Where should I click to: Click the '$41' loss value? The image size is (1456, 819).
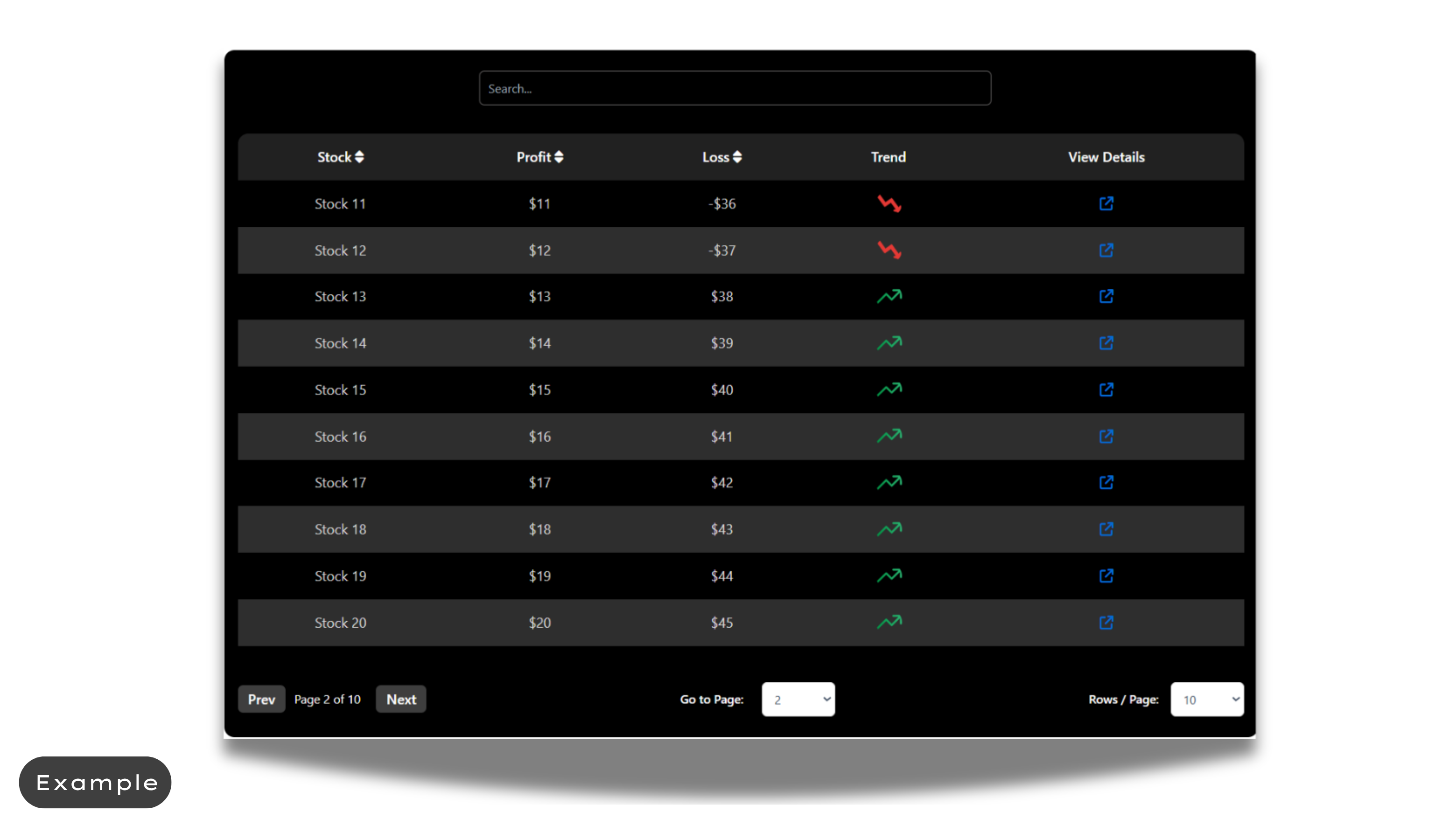[x=722, y=436]
